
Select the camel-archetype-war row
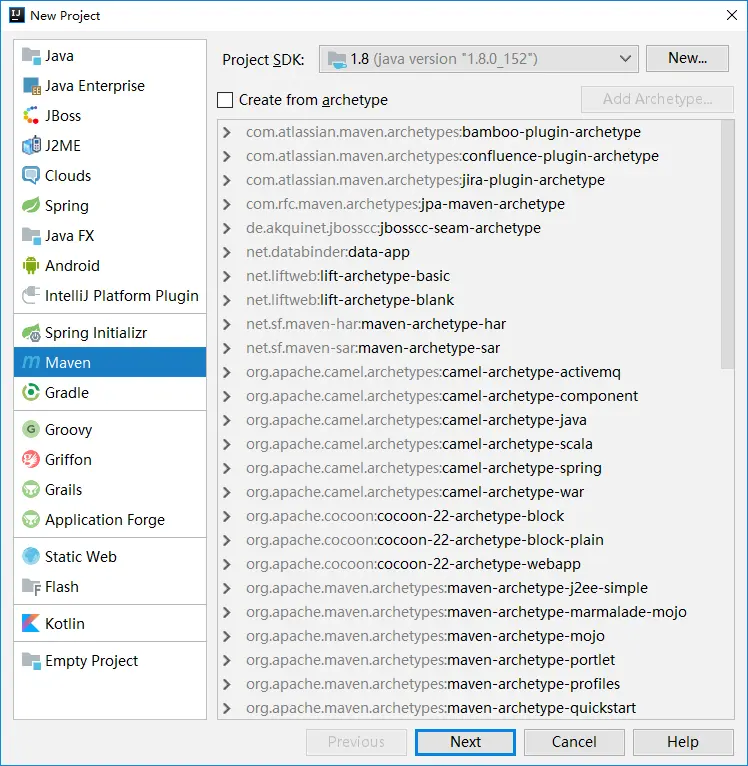(469, 492)
